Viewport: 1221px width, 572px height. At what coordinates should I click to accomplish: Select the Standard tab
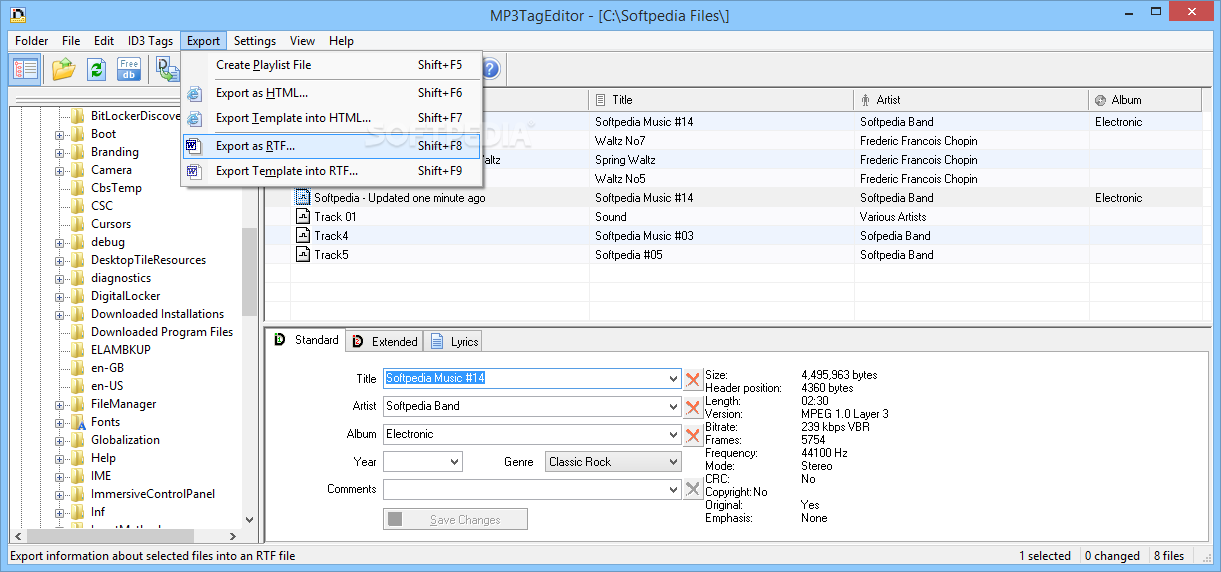click(306, 340)
